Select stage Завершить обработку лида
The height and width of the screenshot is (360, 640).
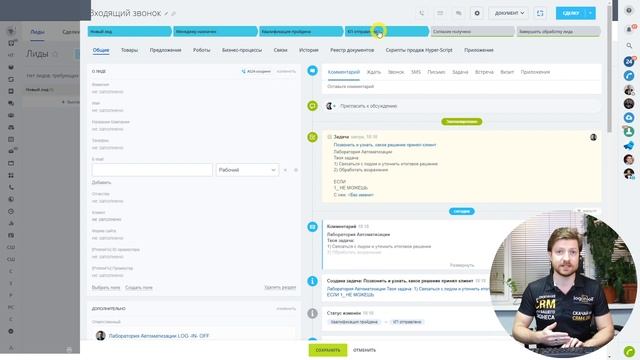pyautogui.click(x=558, y=31)
